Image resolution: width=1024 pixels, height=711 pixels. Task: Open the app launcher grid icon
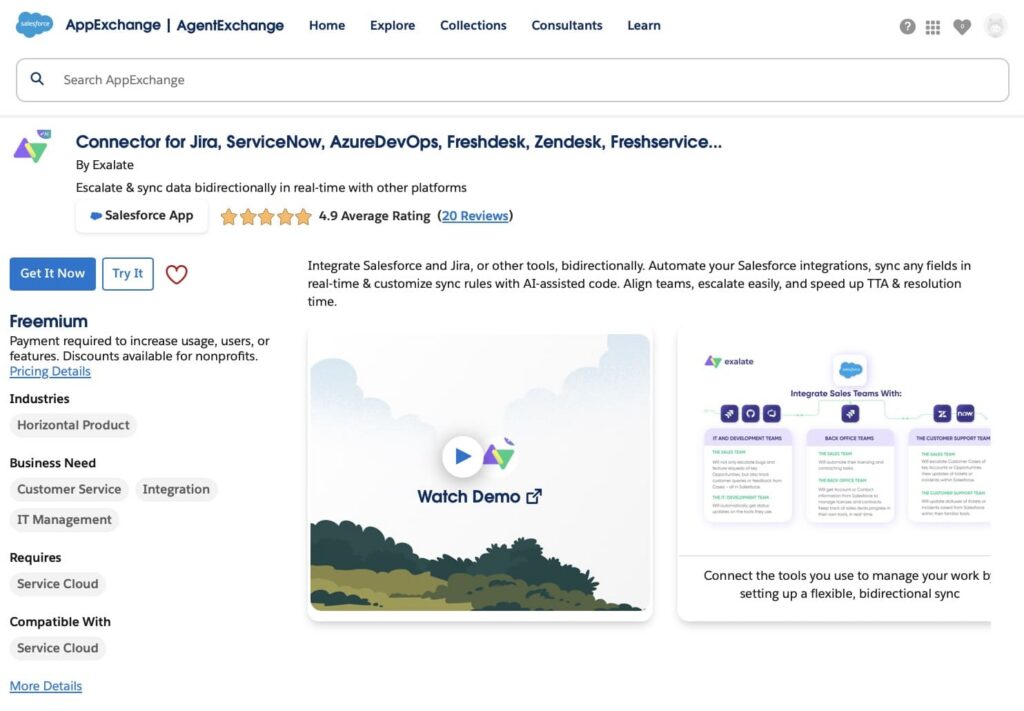[x=933, y=27]
